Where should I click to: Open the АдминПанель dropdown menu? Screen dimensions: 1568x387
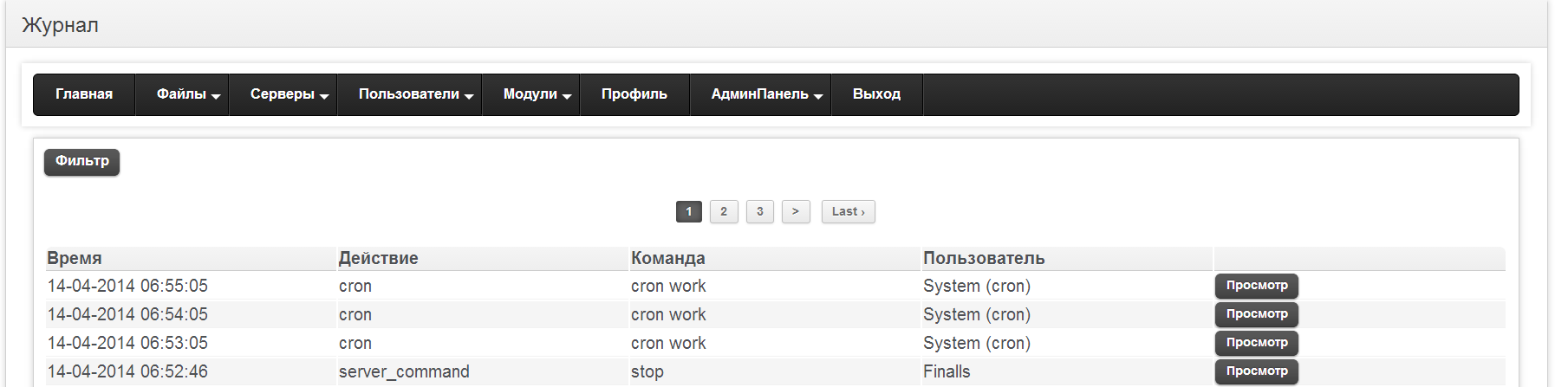click(765, 94)
